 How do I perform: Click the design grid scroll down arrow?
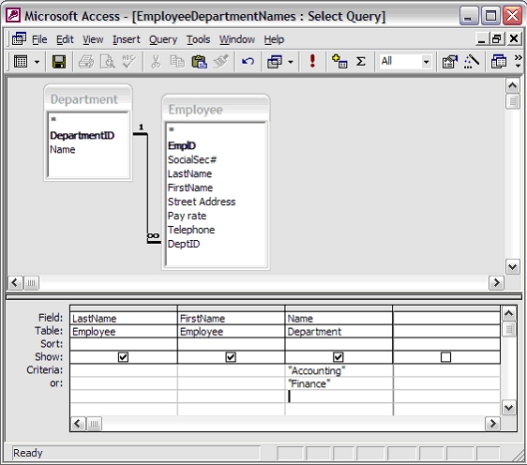point(509,408)
